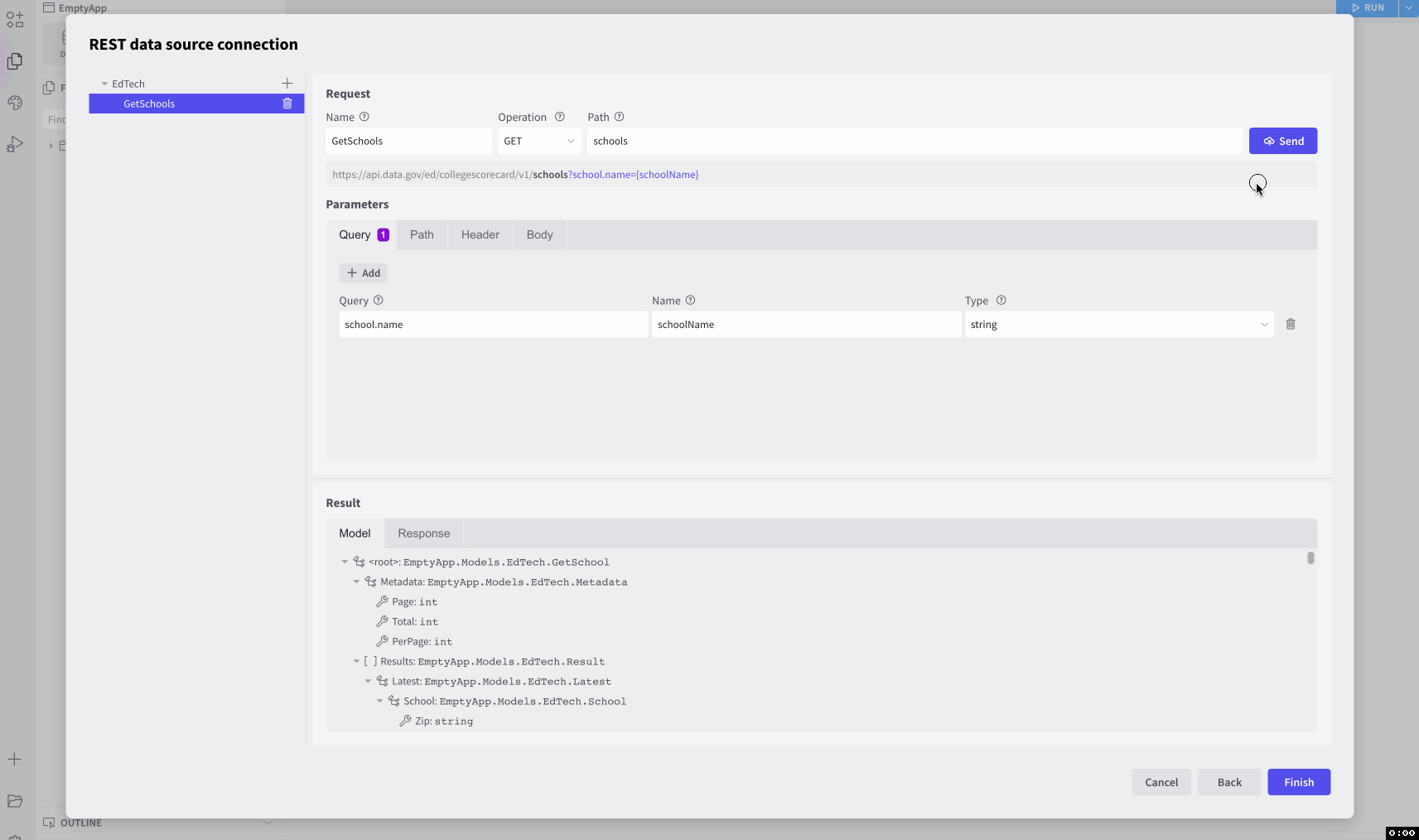The height and width of the screenshot is (840, 1419).
Task: Click the object icon beside Metadata
Action: (x=370, y=582)
